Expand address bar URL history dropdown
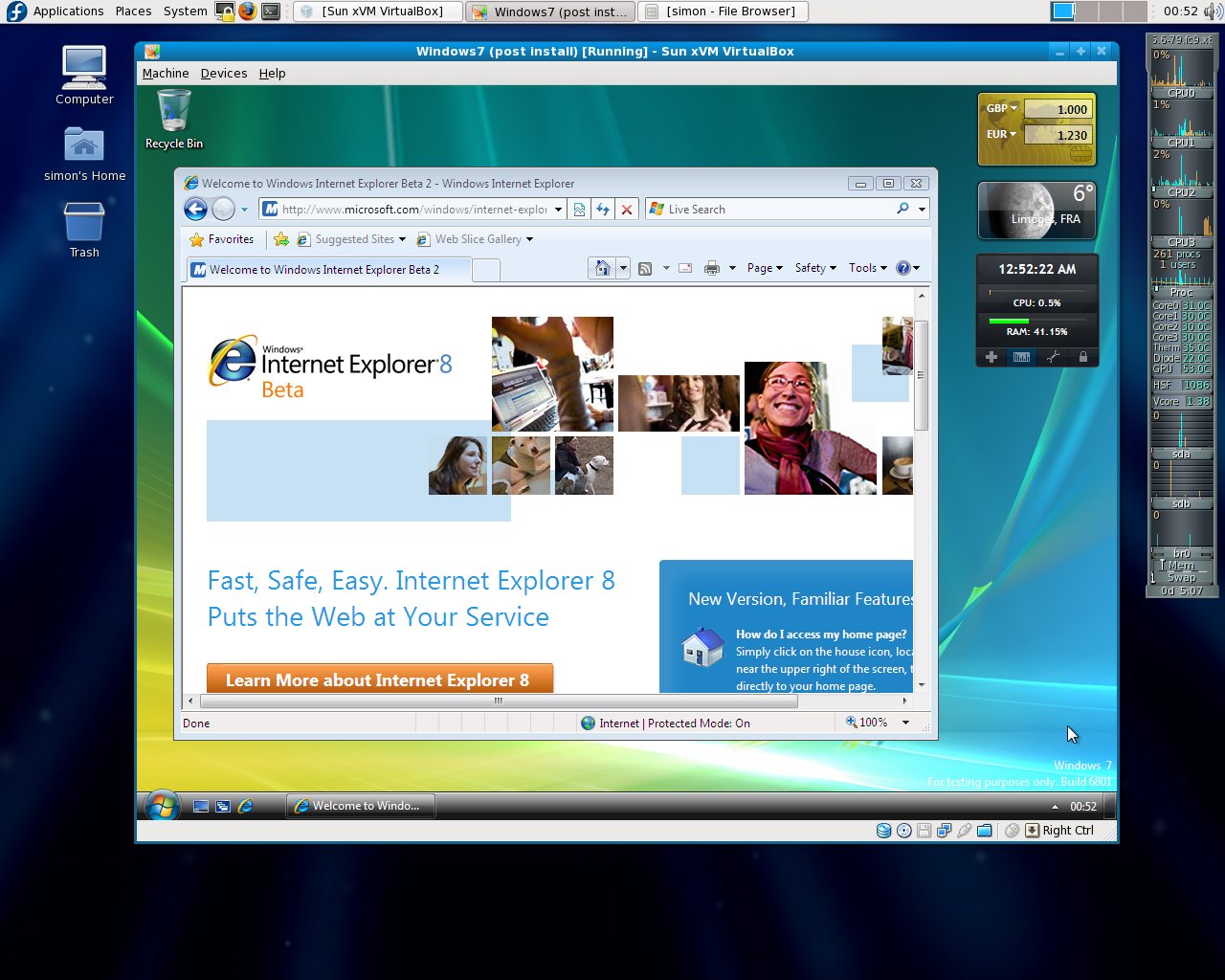Image resolution: width=1225 pixels, height=980 pixels. click(x=558, y=210)
